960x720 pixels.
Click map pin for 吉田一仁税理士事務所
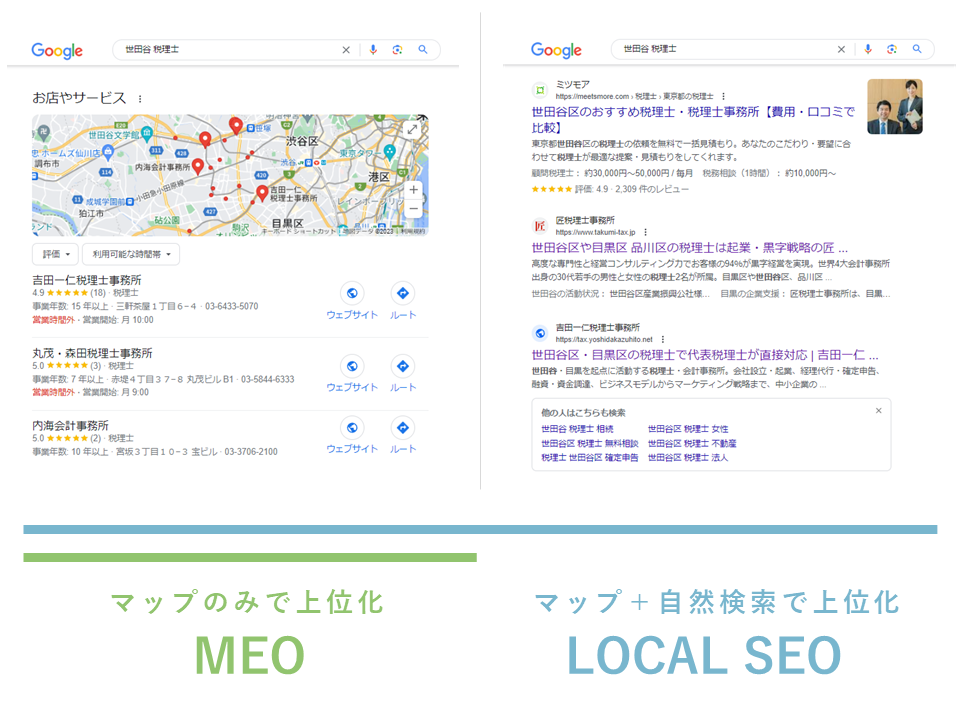(x=262, y=194)
